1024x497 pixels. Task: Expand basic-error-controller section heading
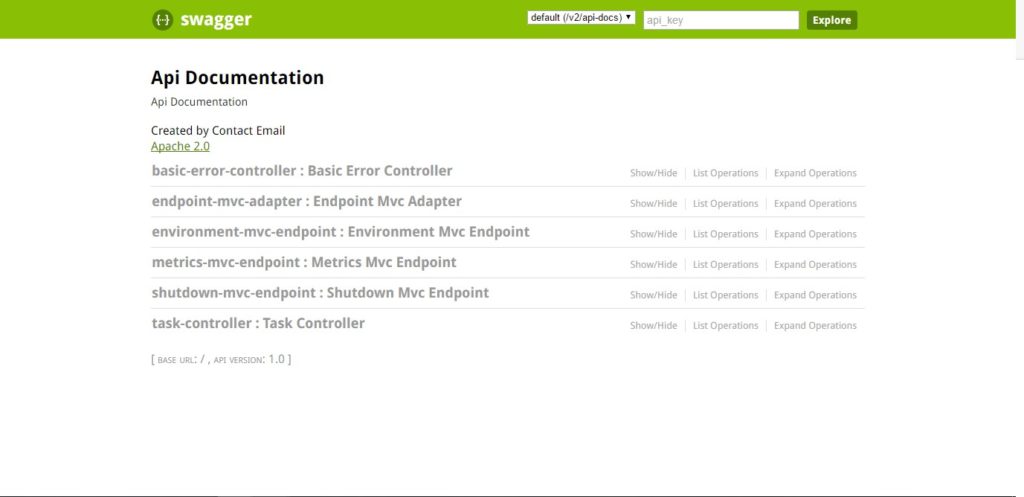point(302,171)
